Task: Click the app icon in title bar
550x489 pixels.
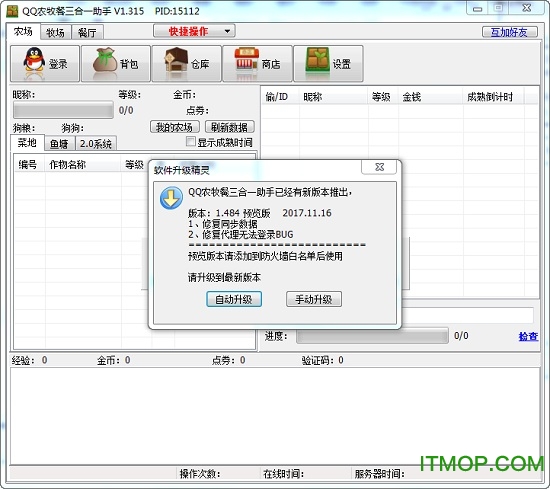Action: pyautogui.click(x=12, y=11)
